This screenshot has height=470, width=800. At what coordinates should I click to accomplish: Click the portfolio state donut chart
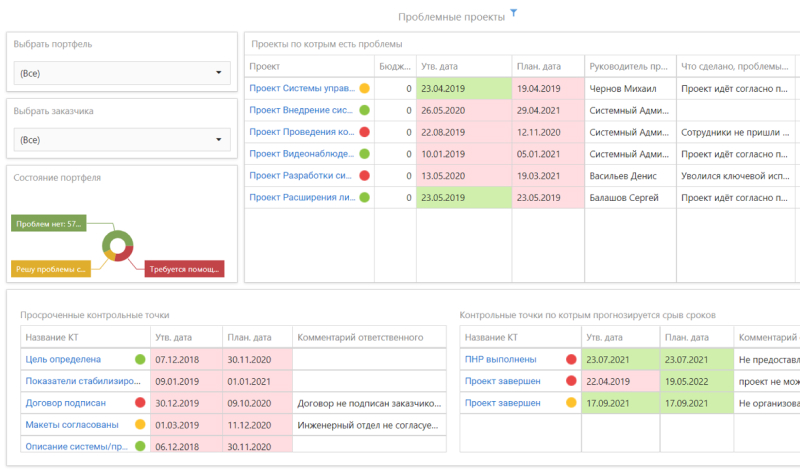tap(119, 246)
